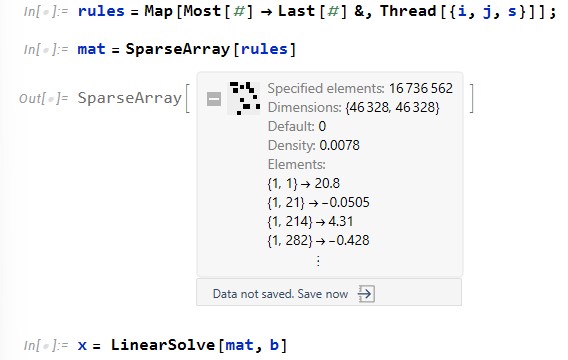Click the 'SparseArray' head text in the output
The height and width of the screenshot is (360, 568).
(130, 98)
